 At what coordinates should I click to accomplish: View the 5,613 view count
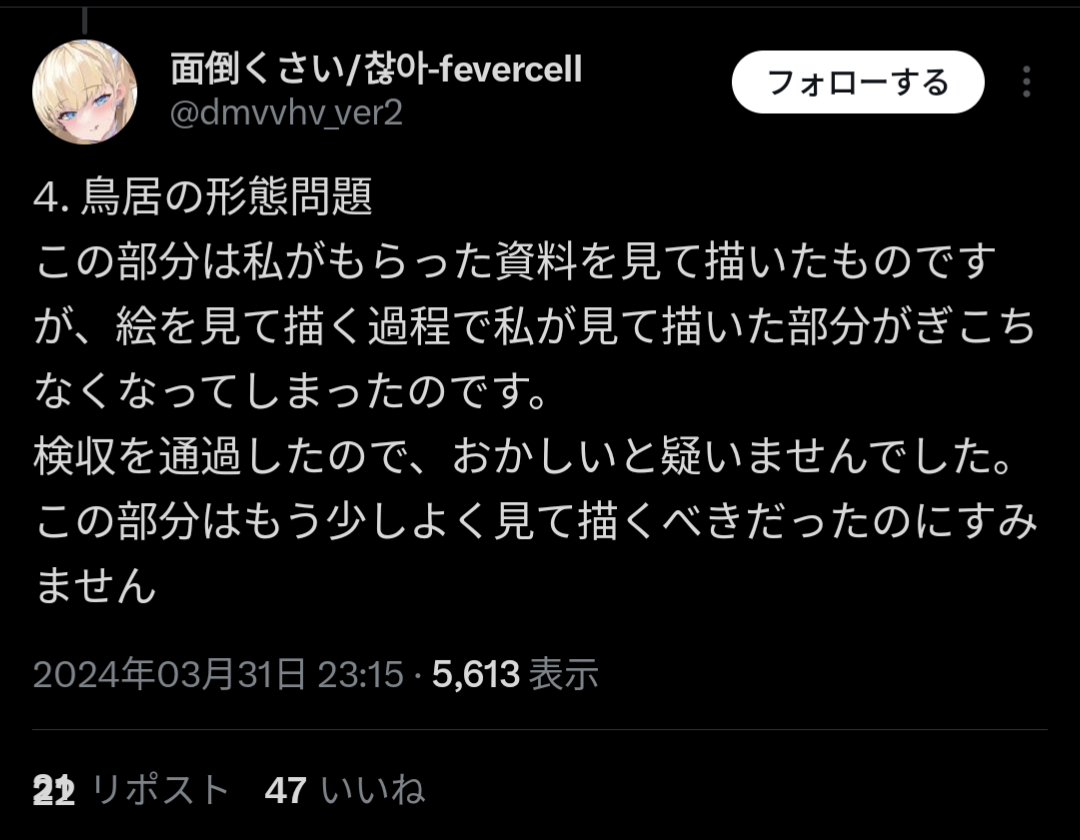tap(475, 674)
